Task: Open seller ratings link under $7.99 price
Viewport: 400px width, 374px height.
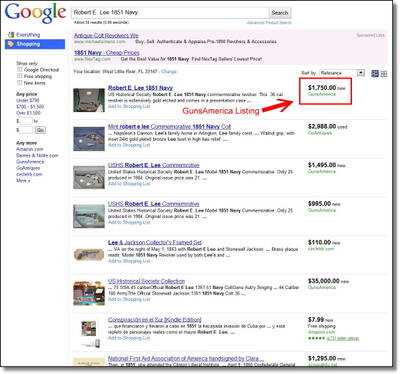Action: coord(343,339)
